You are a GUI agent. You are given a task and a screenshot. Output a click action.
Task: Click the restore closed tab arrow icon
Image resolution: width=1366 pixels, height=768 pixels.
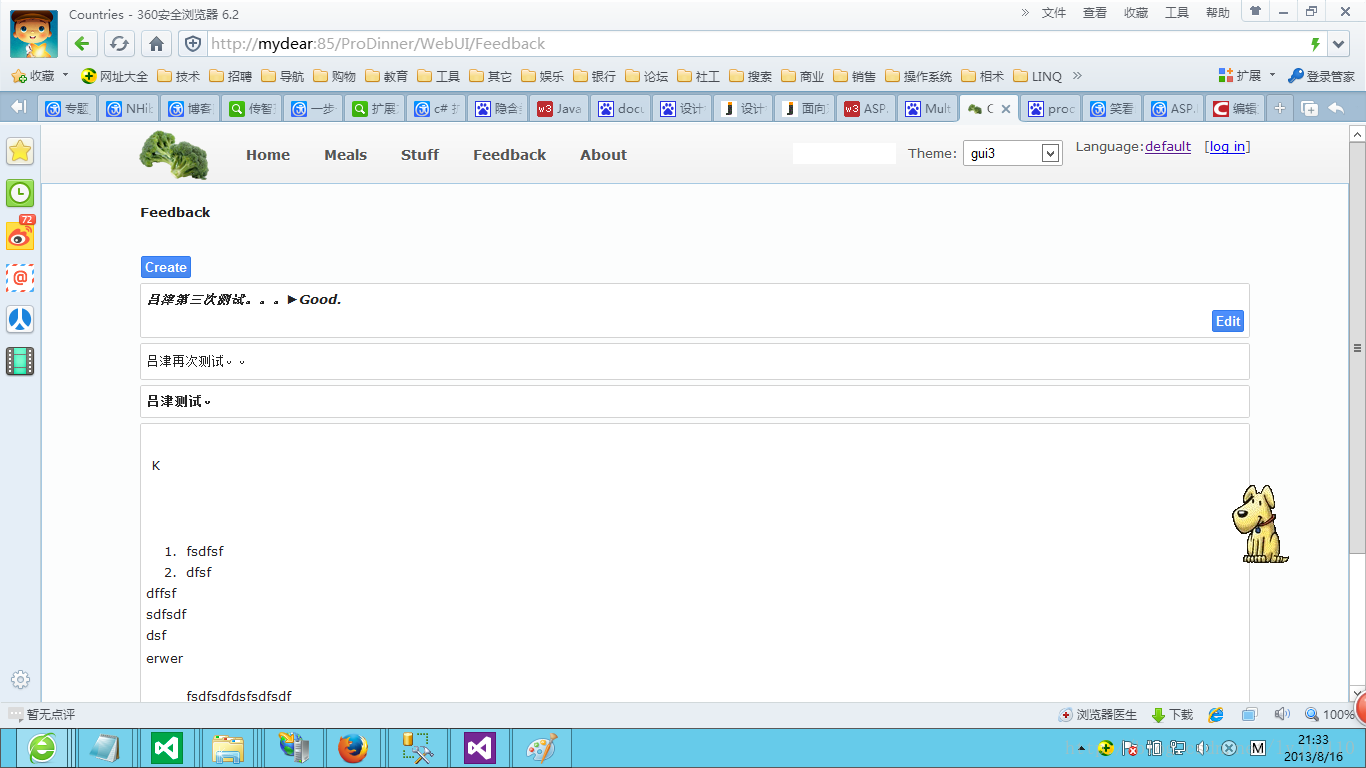[x=1336, y=108]
